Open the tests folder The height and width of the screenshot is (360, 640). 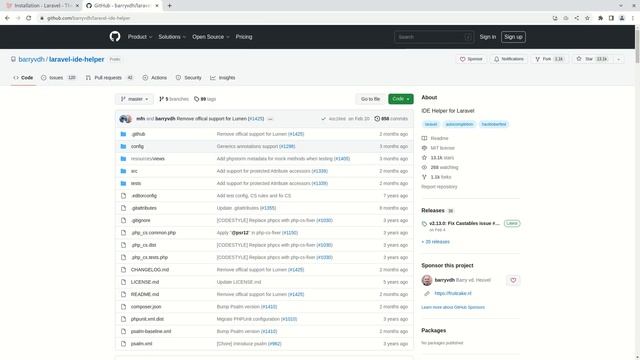[136, 183]
